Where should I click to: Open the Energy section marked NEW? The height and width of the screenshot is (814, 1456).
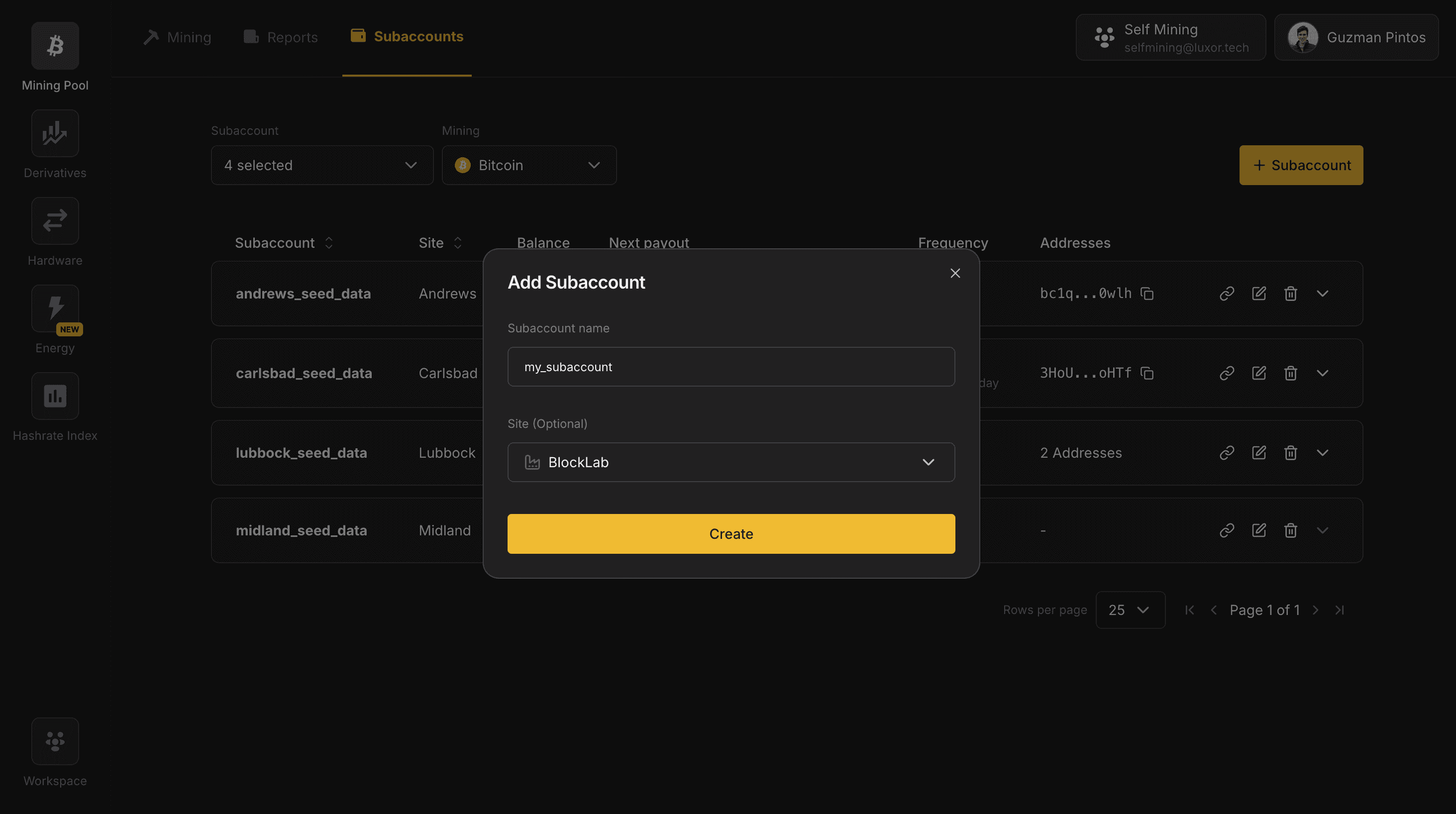[x=54, y=308]
